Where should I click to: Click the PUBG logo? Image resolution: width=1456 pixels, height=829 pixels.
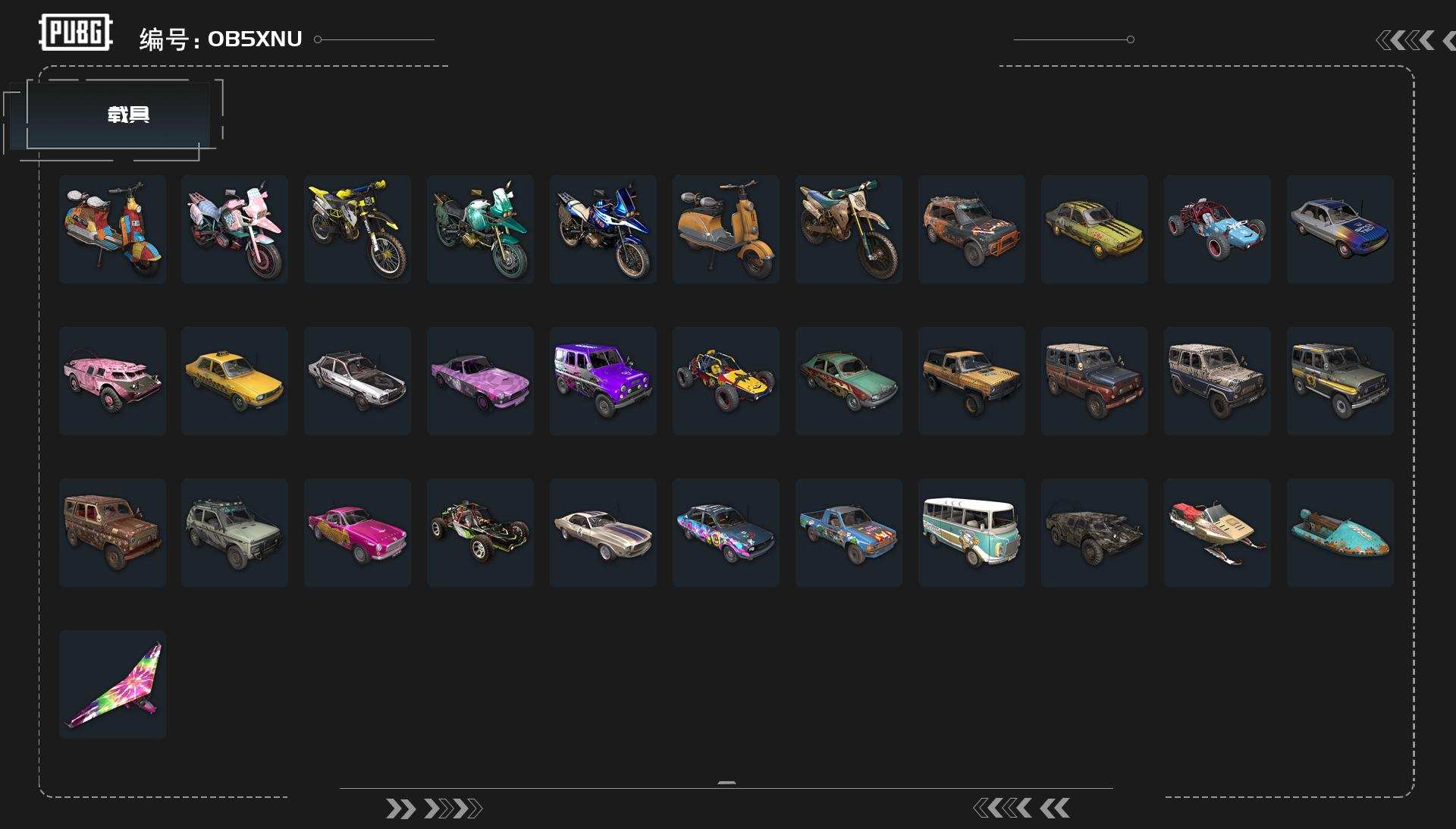[75, 33]
